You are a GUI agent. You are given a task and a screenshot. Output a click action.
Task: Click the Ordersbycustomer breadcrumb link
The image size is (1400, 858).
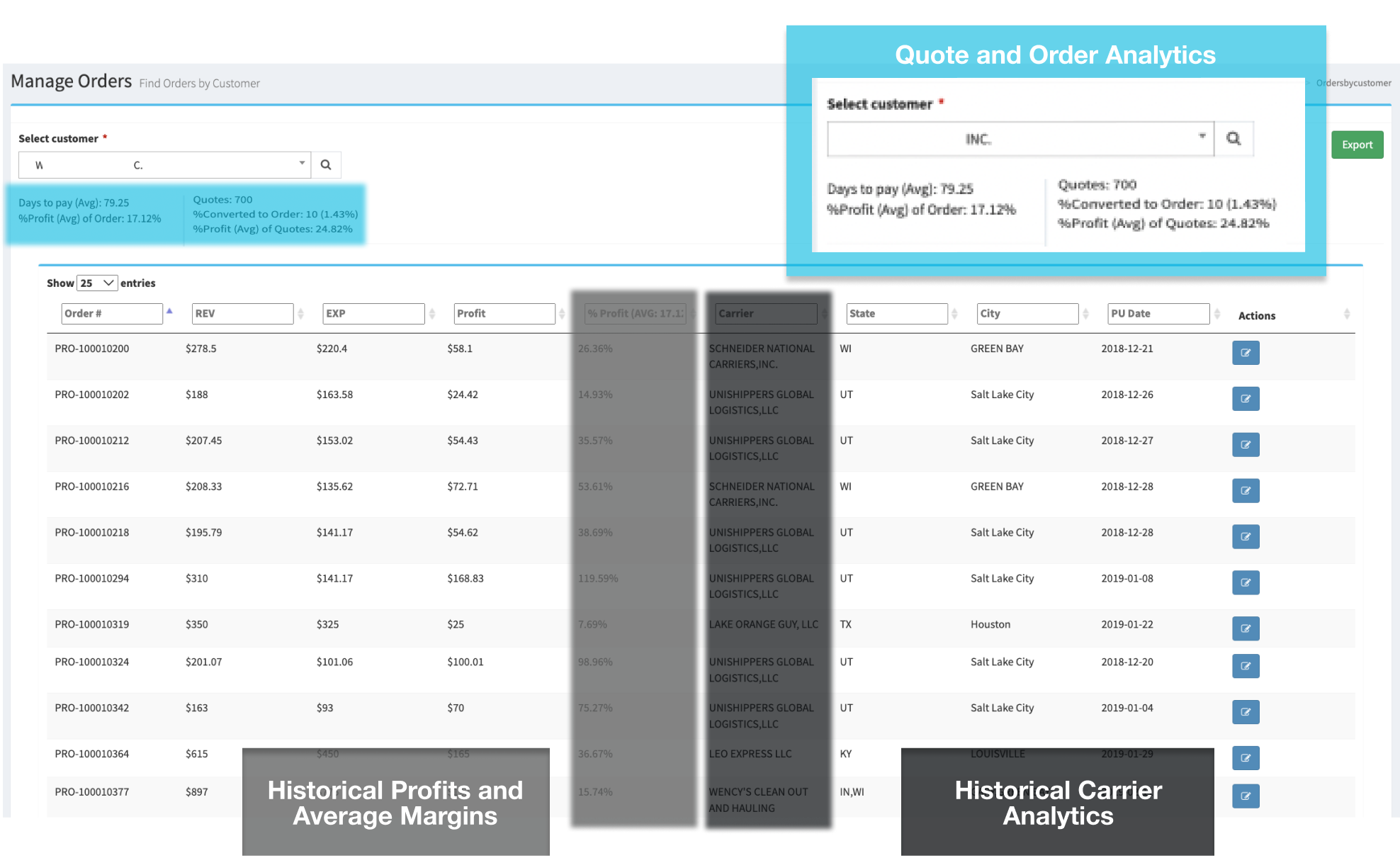click(x=1353, y=83)
